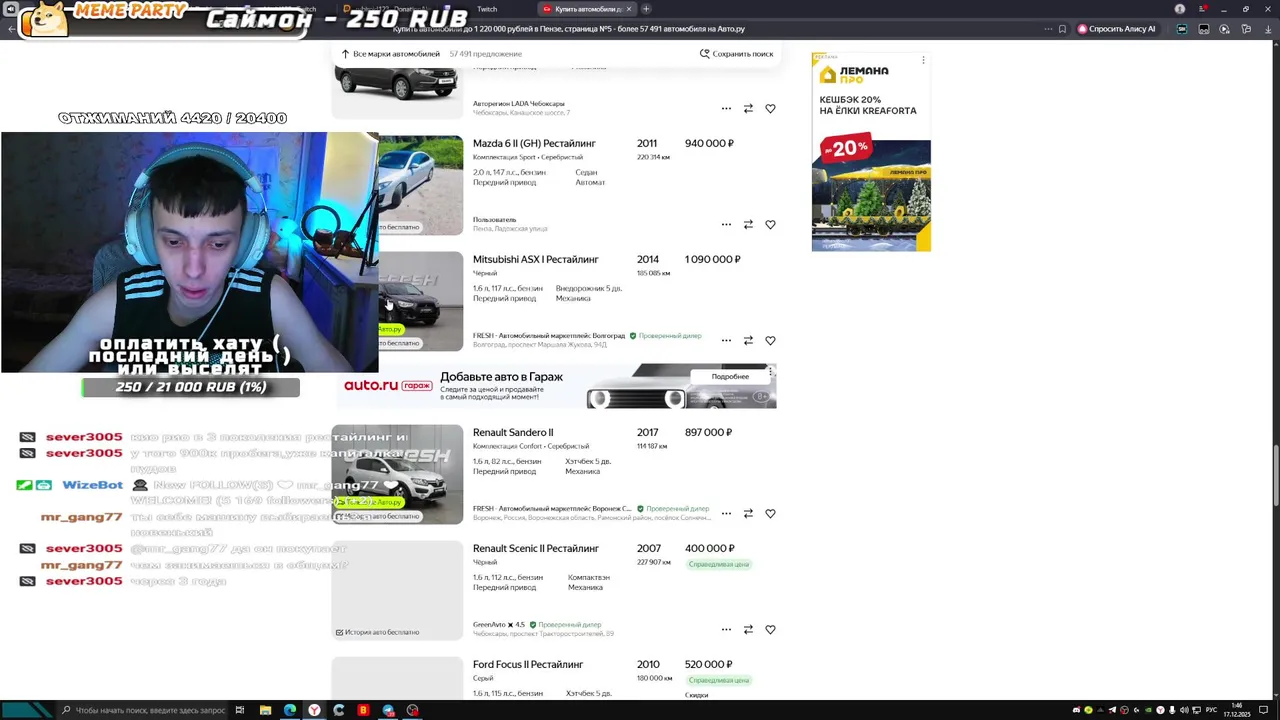Open Microsoft Edge from taskbar
1280x720 pixels.
coord(290,710)
